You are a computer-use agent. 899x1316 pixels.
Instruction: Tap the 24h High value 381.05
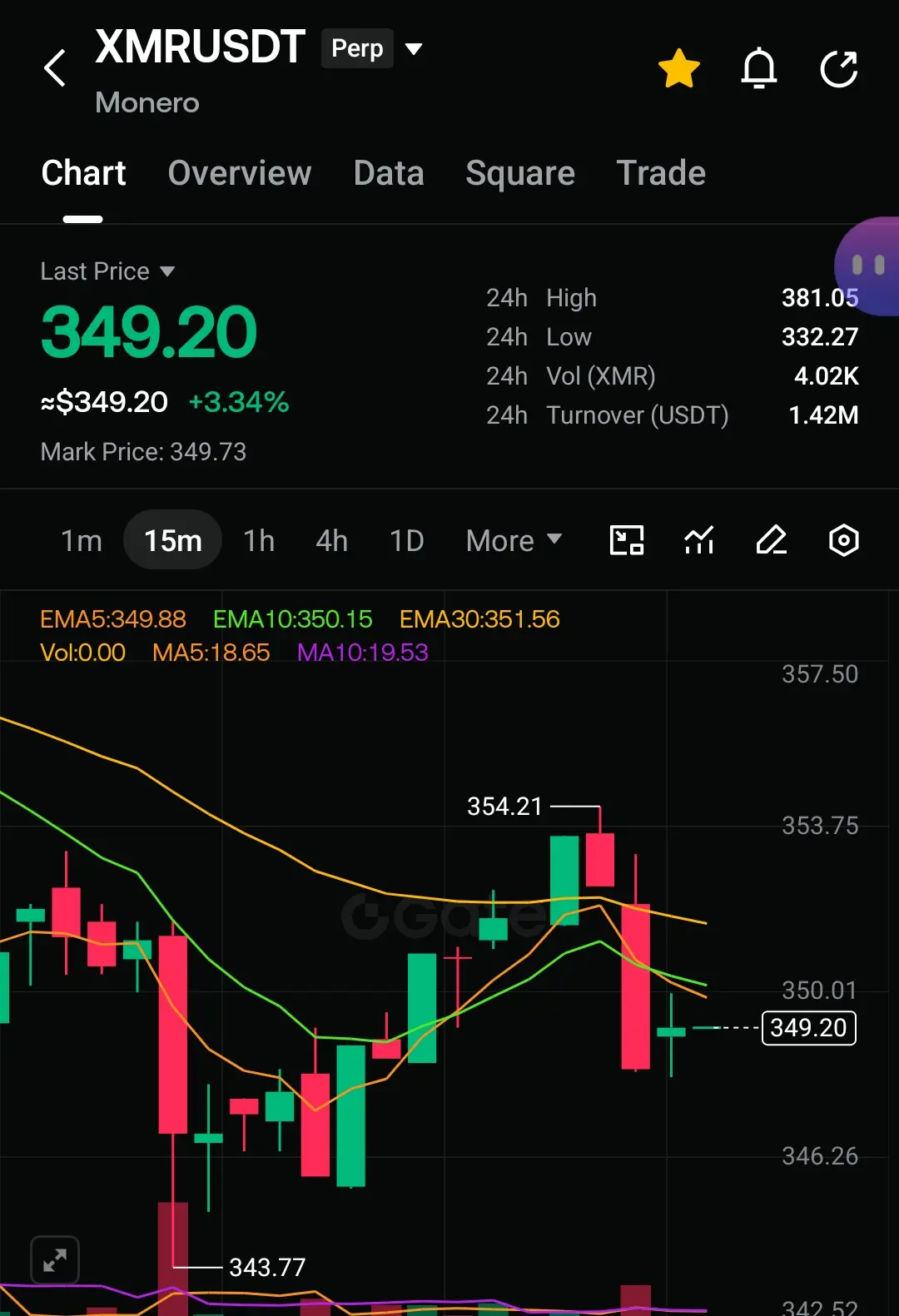(x=820, y=298)
